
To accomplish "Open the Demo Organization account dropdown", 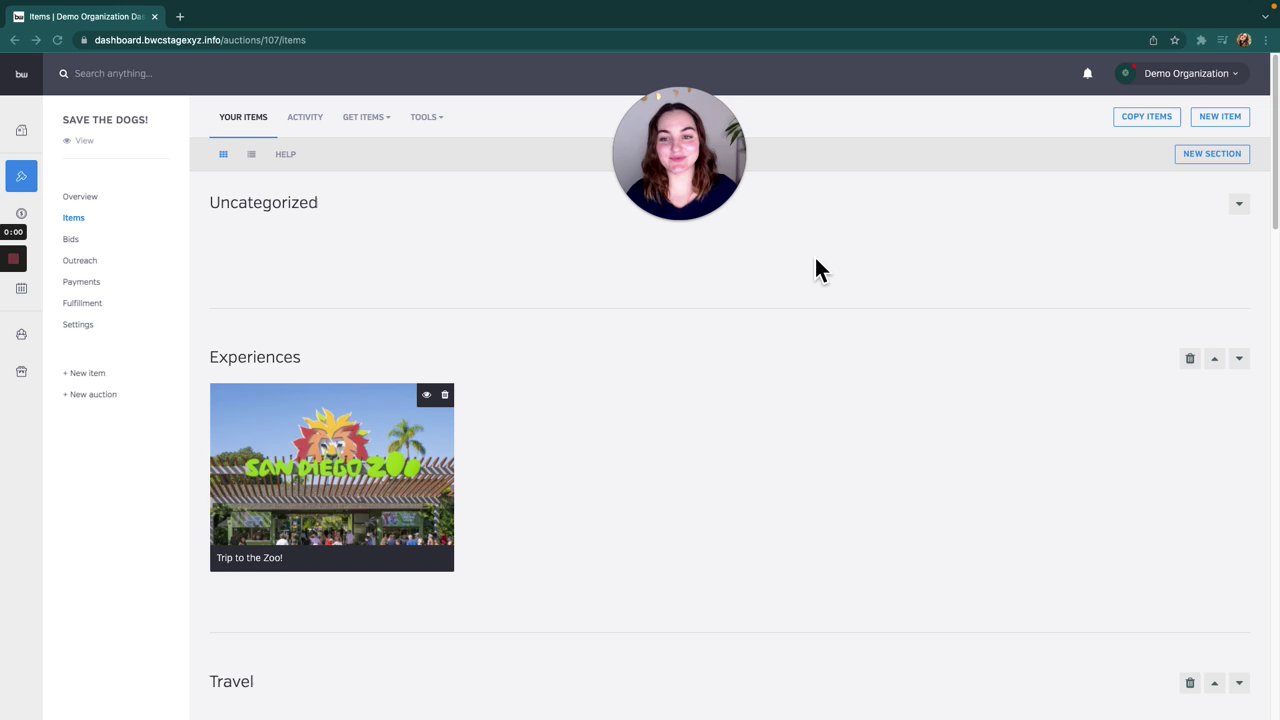I will pyautogui.click(x=1182, y=73).
